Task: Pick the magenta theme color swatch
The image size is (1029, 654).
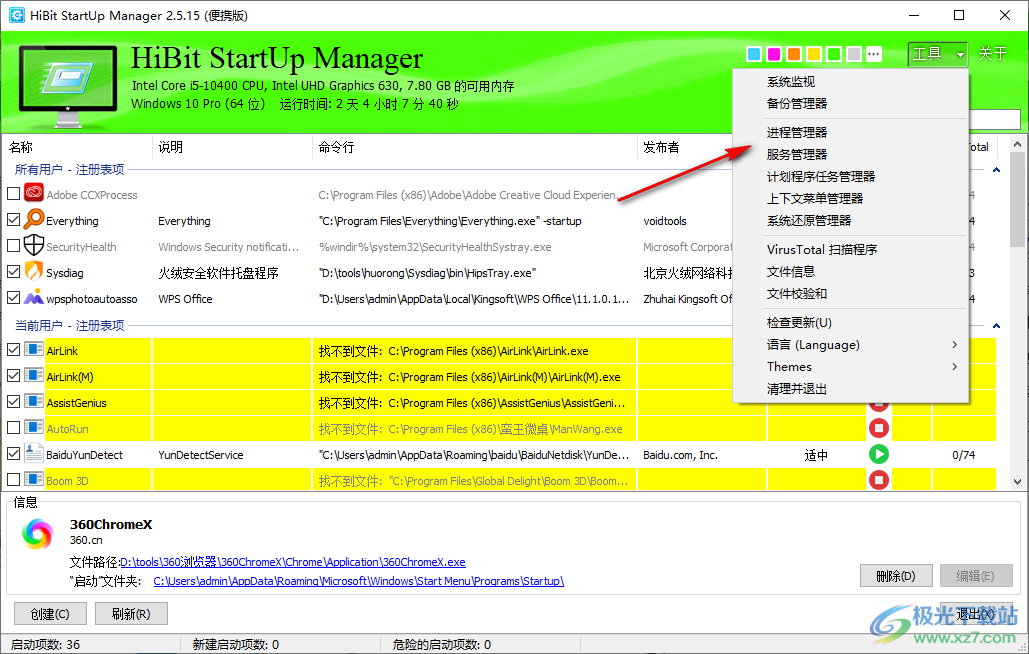Action: point(774,54)
